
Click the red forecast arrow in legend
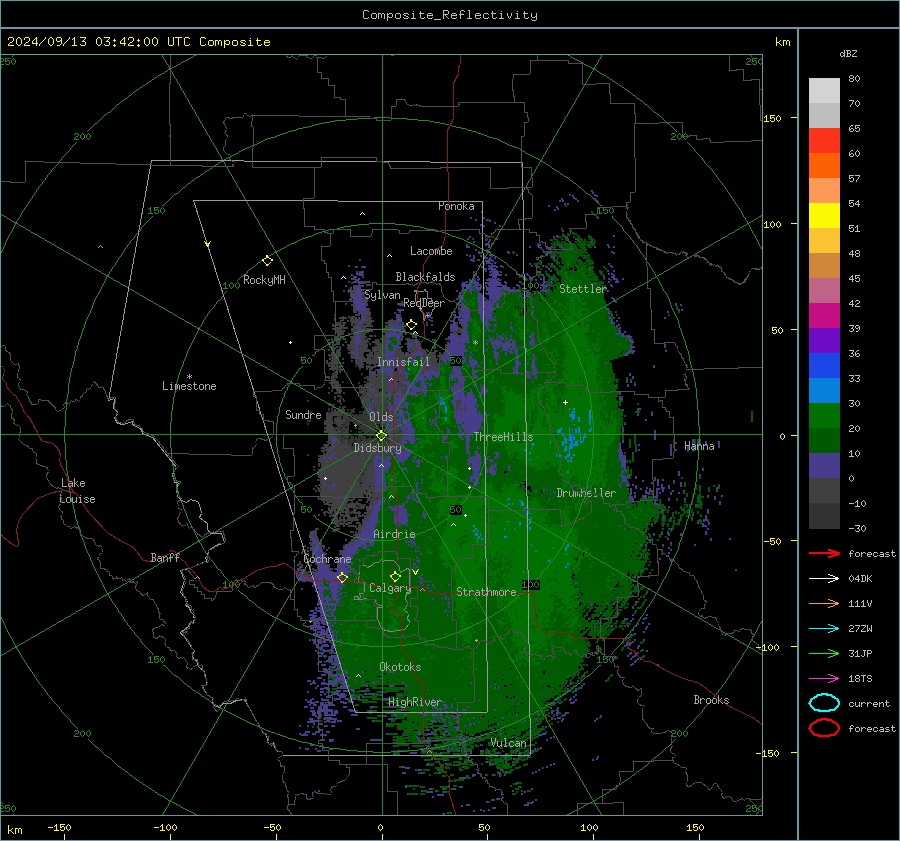pyautogui.click(x=824, y=553)
